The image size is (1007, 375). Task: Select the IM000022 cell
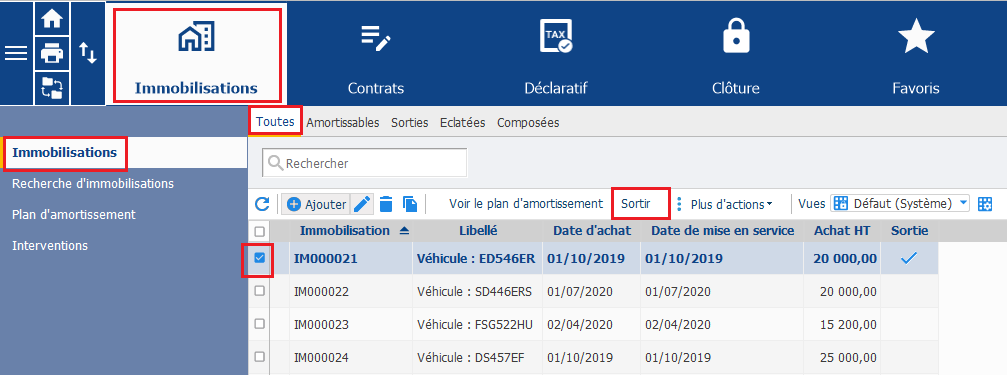point(351,292)
